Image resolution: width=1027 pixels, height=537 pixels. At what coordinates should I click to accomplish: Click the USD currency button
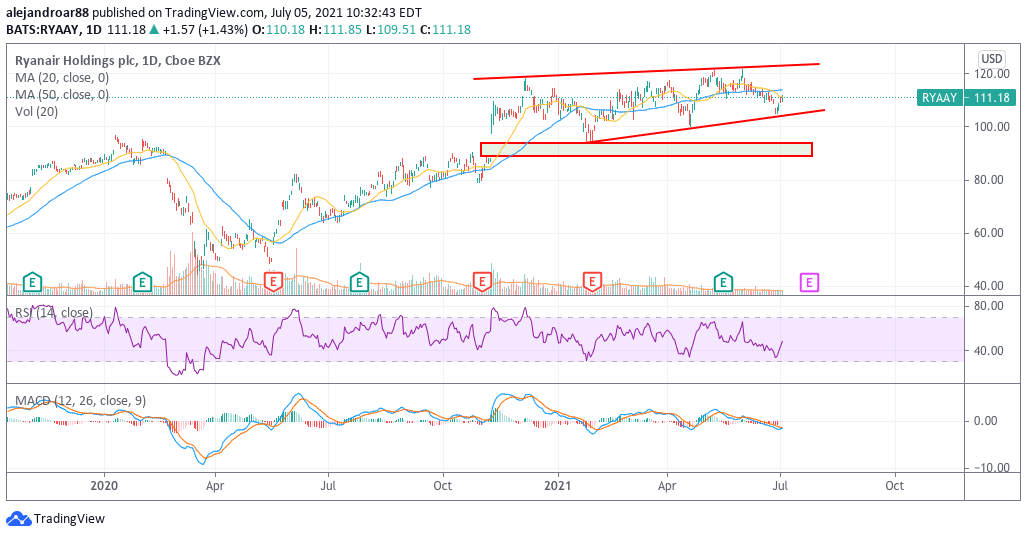991,58
